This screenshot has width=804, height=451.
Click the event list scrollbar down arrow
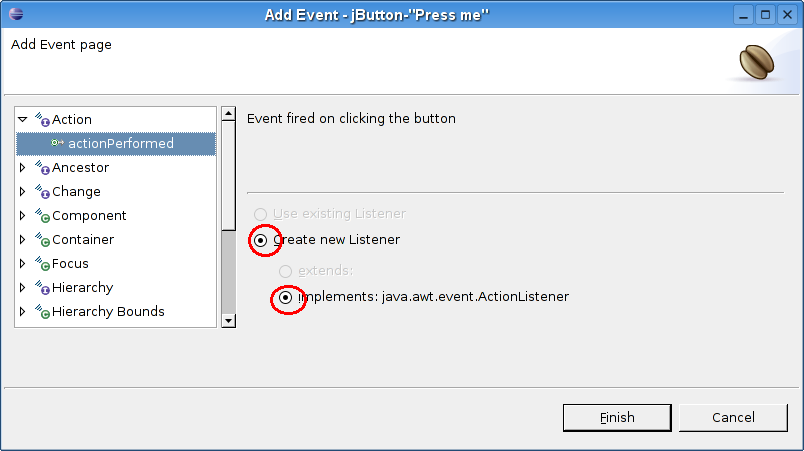point(229,321)
